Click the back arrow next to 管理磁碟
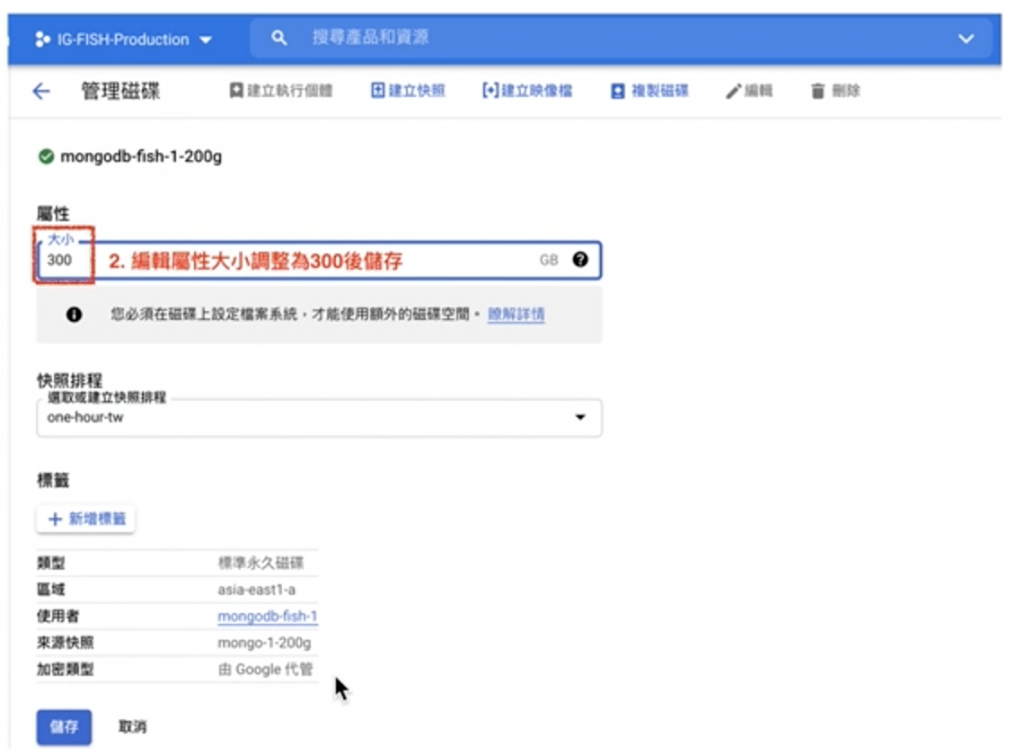The height and width of the screenshot is (755, 1024). coord(41,91)
